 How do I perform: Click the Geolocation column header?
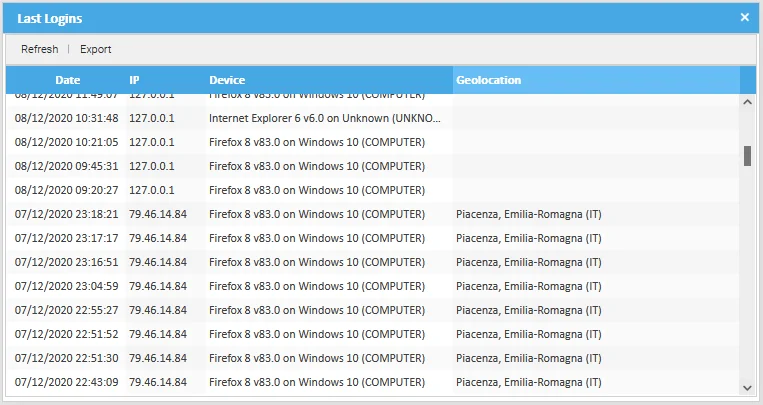pyautogui.click(x=488, y=80)
